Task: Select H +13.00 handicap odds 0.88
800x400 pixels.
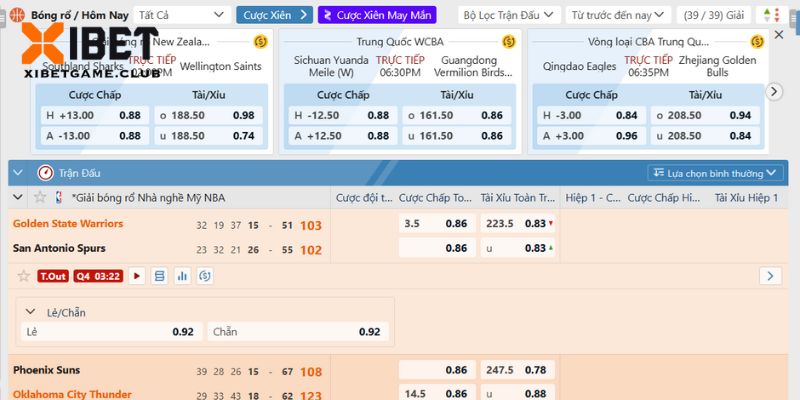Action: [x=95, y=115]
